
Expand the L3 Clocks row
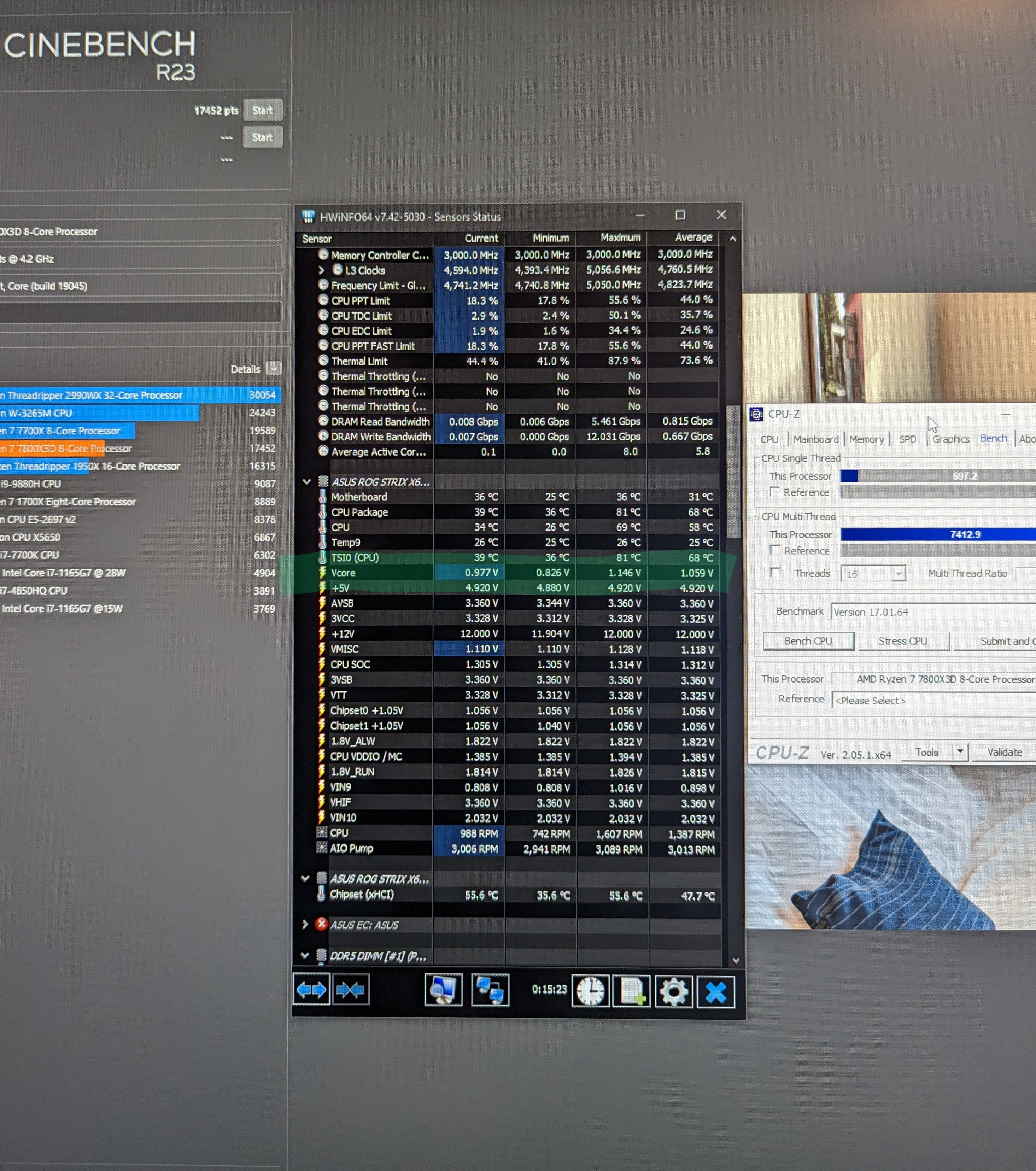tap(321, 270)
